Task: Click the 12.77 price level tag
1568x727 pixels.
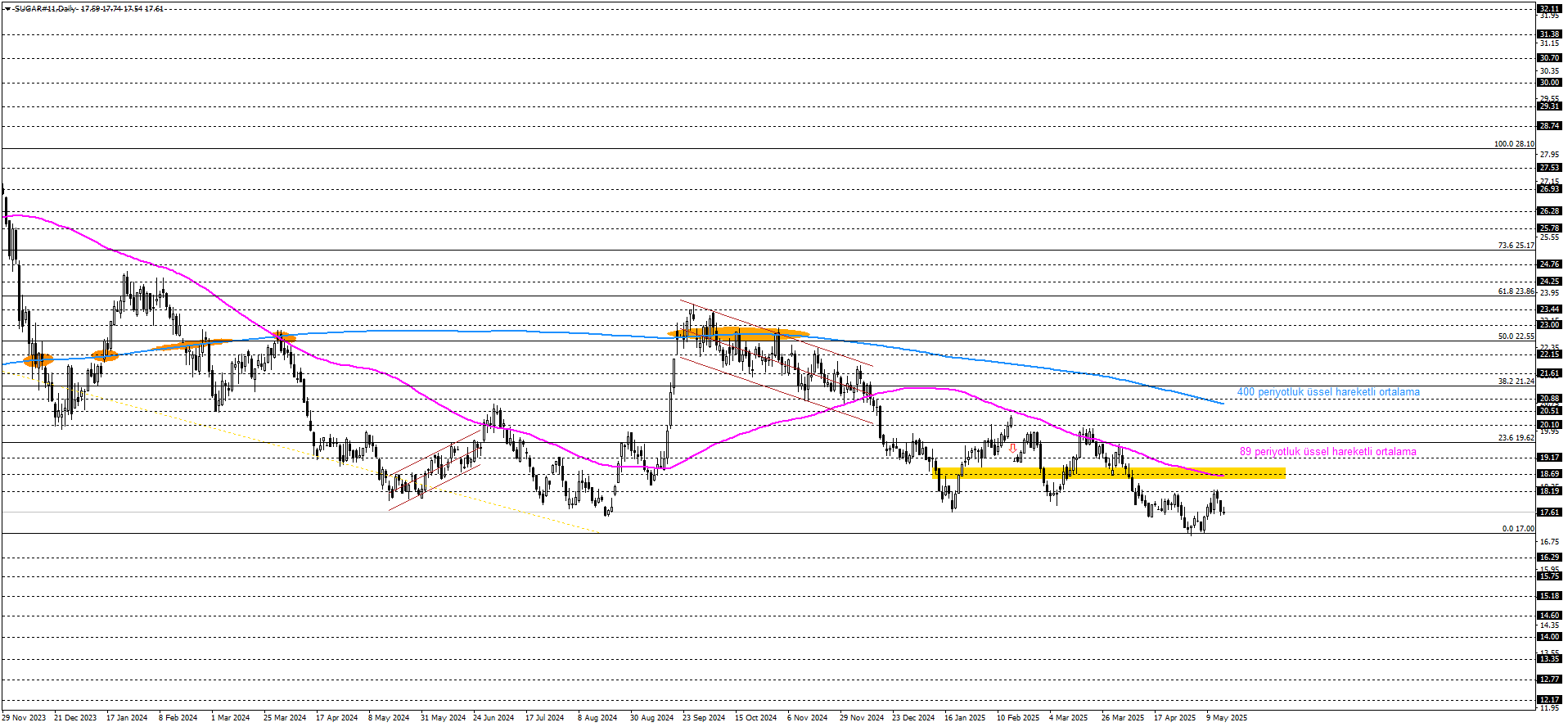Action: (x=1549, y=680)
